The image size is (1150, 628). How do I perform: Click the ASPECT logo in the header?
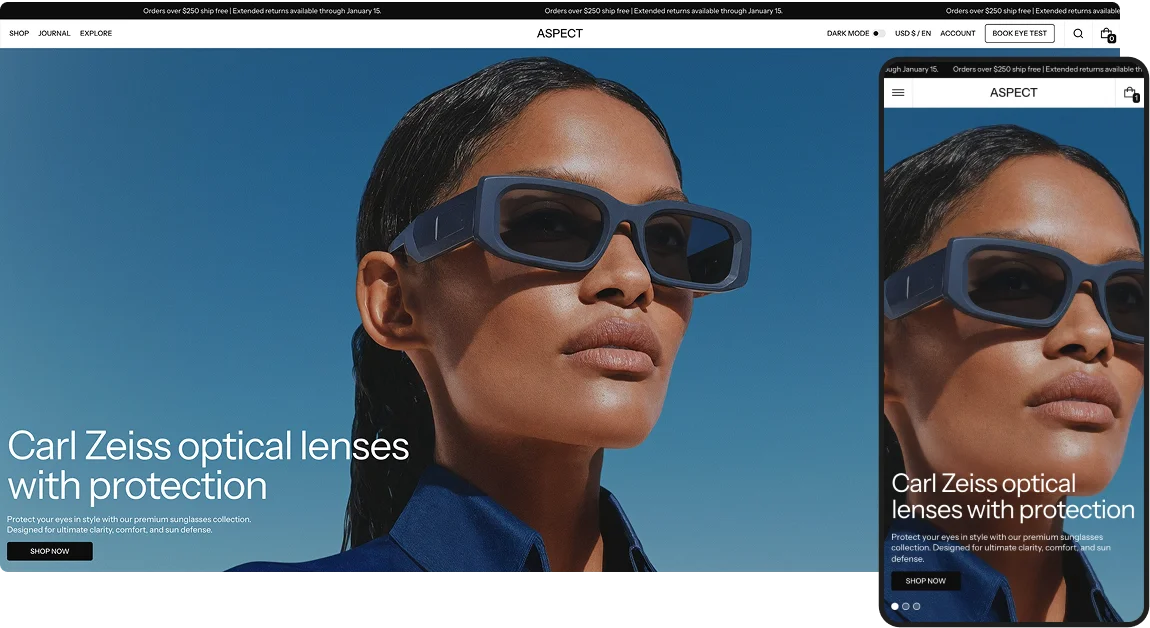pos(559,33)
